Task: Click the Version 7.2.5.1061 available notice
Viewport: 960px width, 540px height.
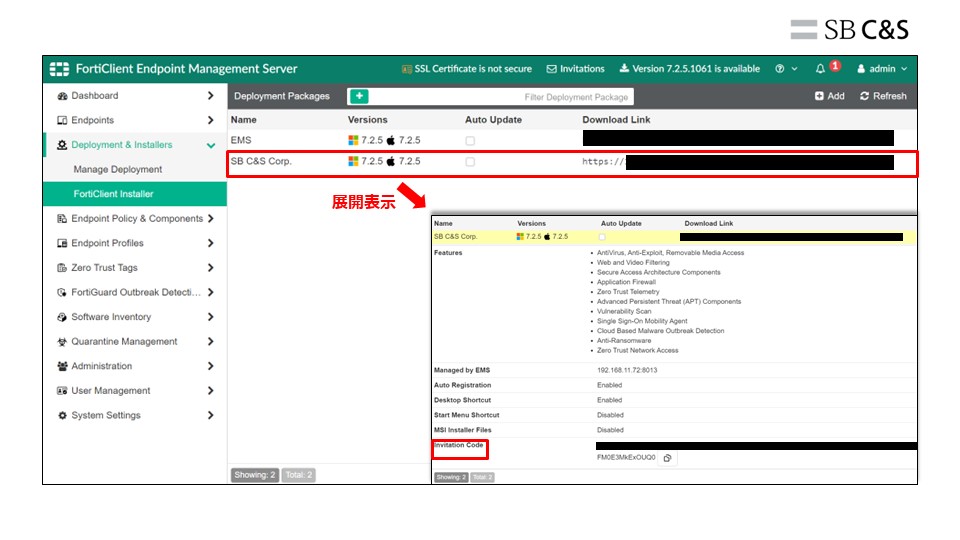Action: [689, 69]
